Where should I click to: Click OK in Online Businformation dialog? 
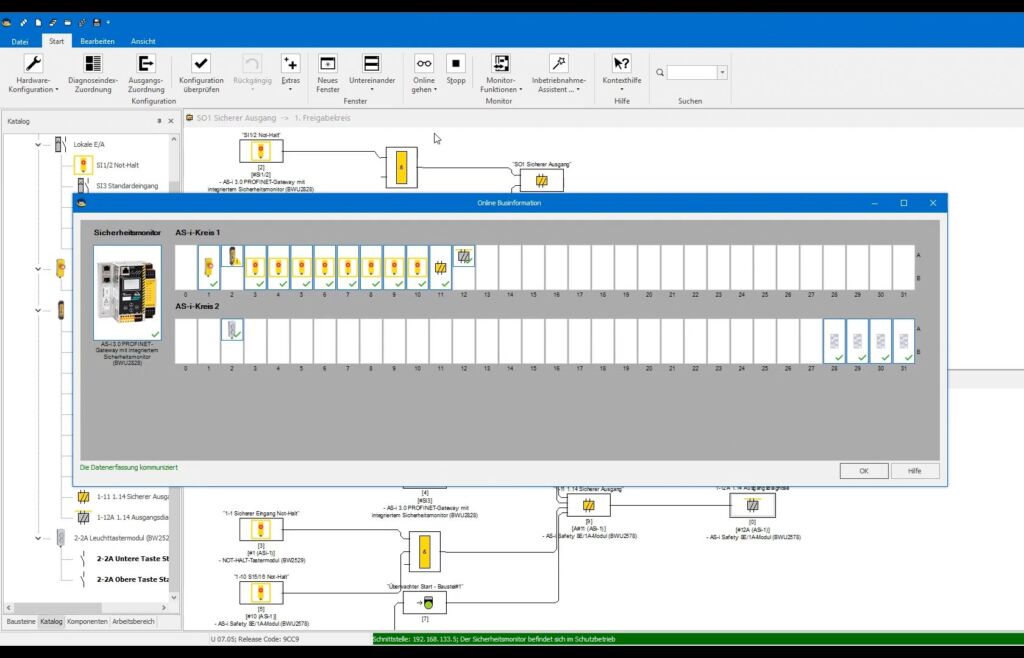[863, 470]
